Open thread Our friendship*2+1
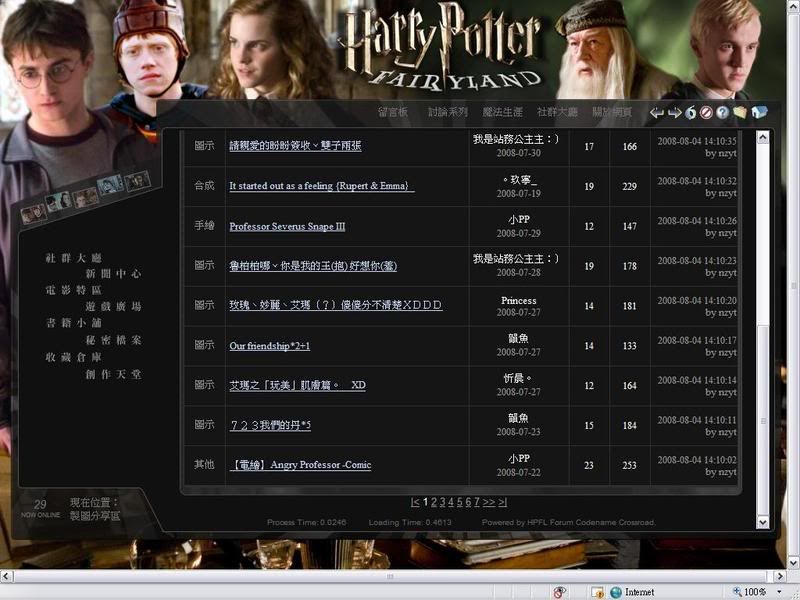This screenshot has width=800, height=600. pyautogui.click(x=269, y=346)
